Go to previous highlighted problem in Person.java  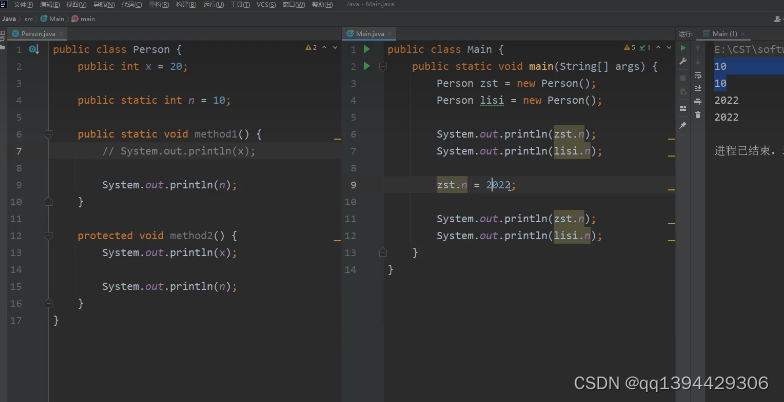coord(324,48)
